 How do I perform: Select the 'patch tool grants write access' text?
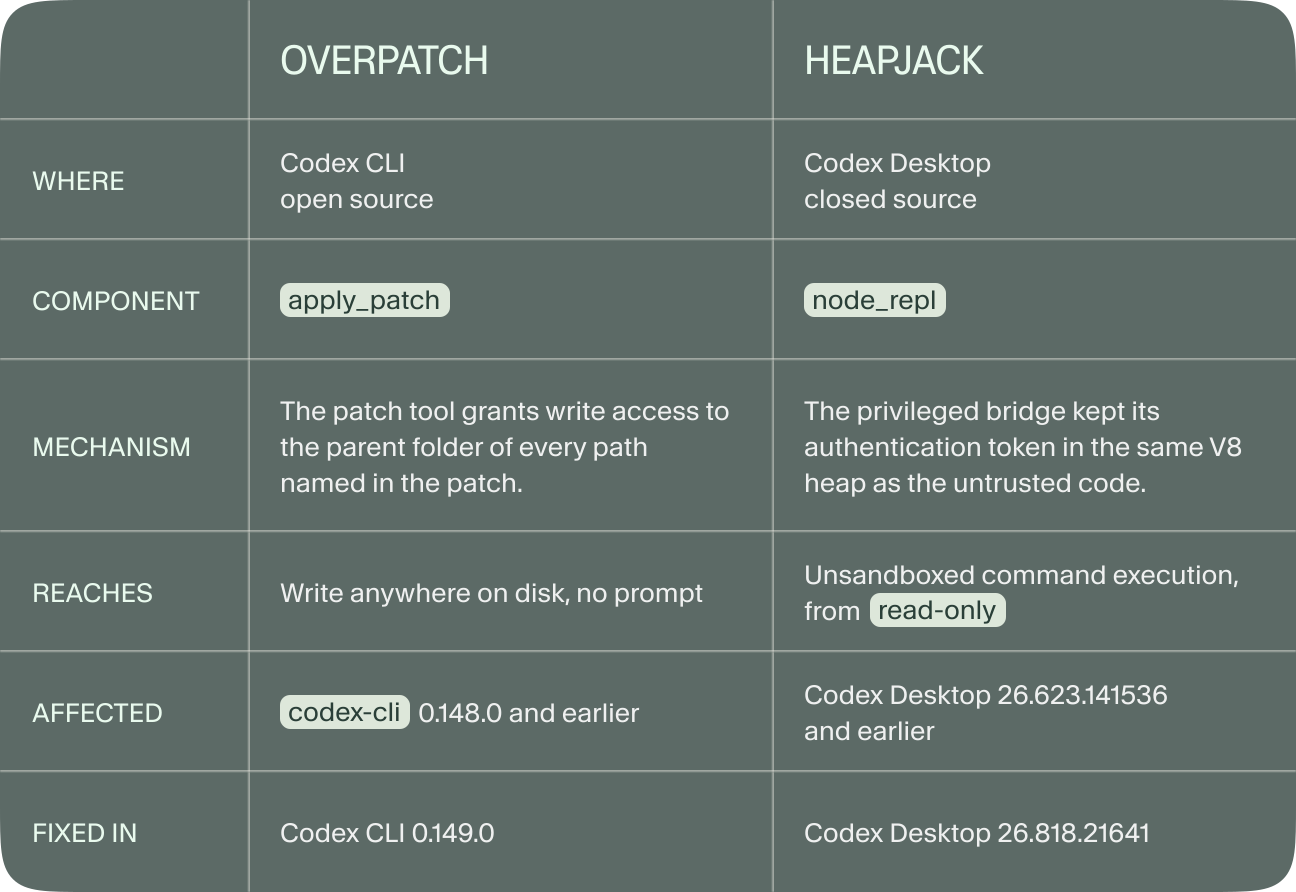(505, 411)
